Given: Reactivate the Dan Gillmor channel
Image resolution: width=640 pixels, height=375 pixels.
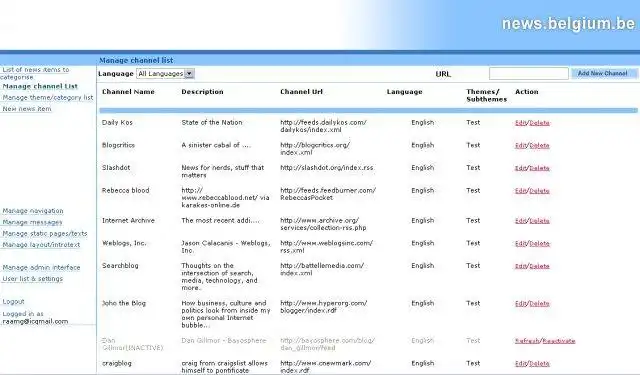Looking at the screenshot, I should (559, 341).
